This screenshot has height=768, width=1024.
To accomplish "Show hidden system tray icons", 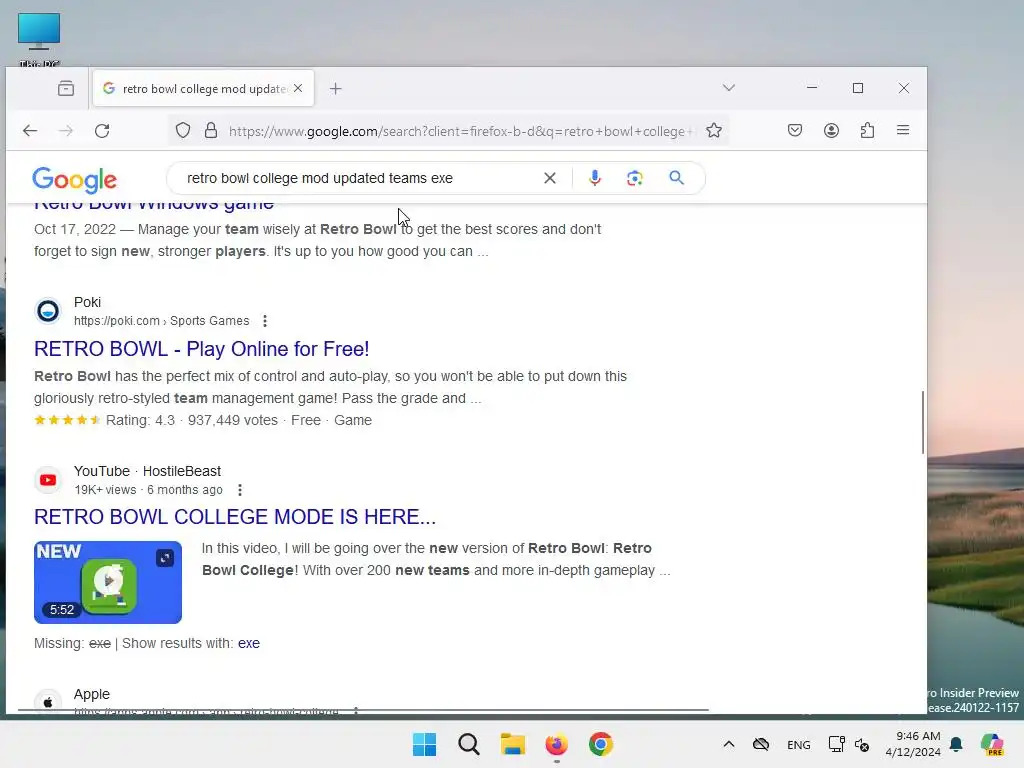I will coord(729,744).
